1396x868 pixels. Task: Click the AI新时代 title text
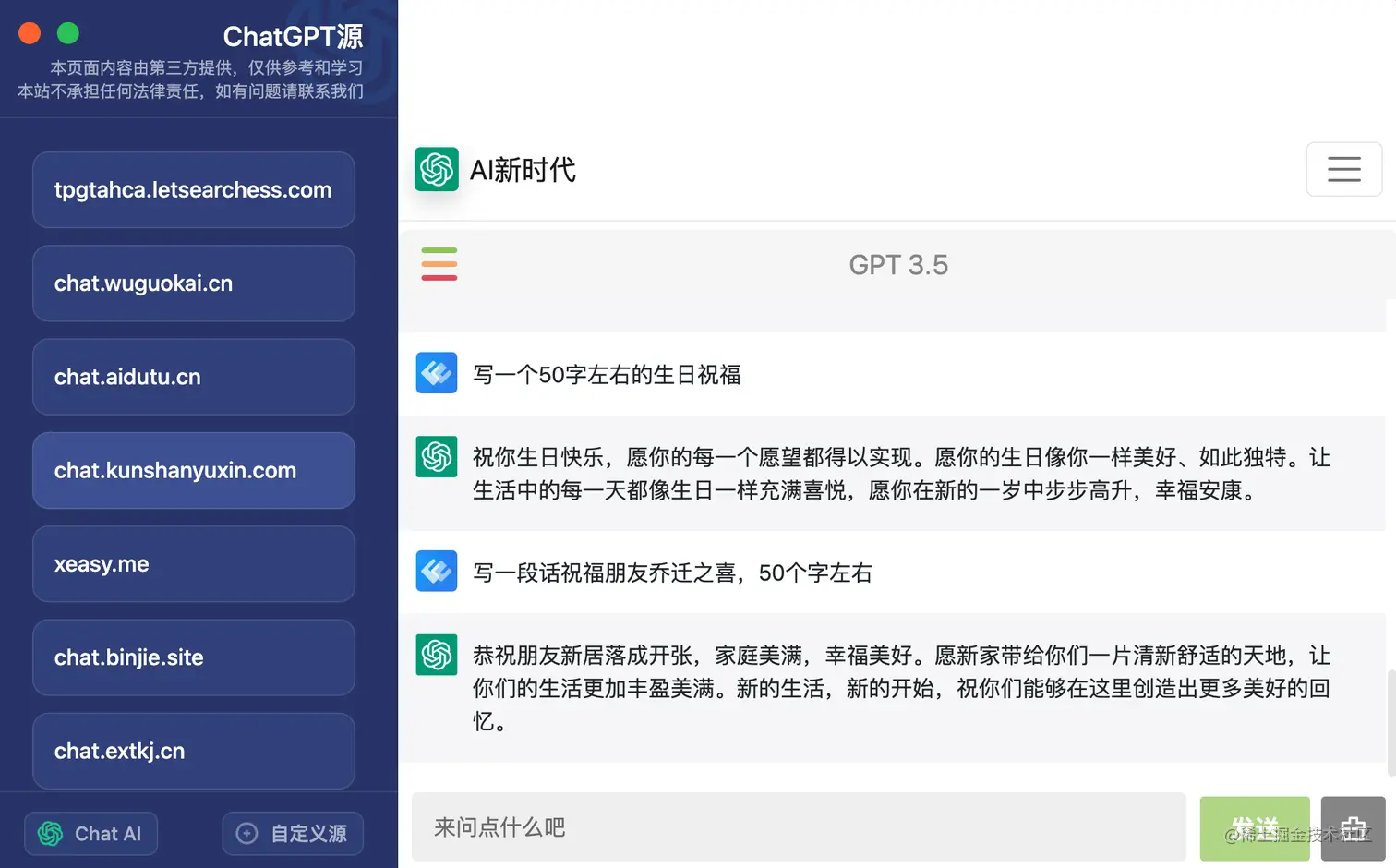click(523, 170)
